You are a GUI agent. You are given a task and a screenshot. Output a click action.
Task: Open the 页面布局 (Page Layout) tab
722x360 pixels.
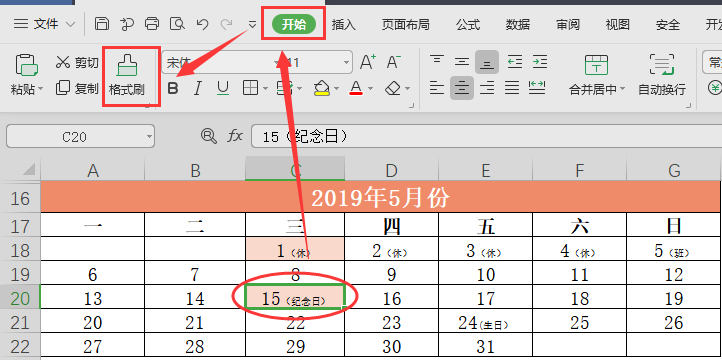tap(406, 24)
